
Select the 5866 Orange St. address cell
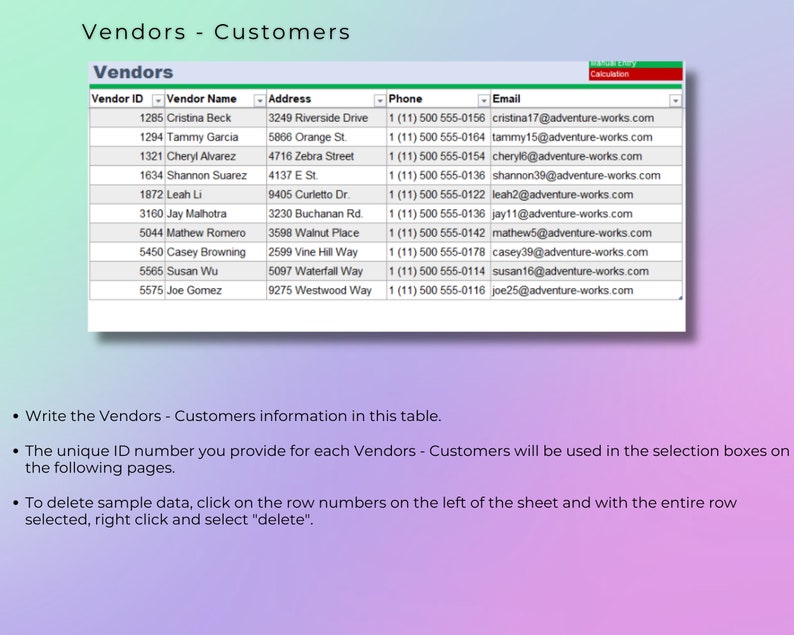327,137
